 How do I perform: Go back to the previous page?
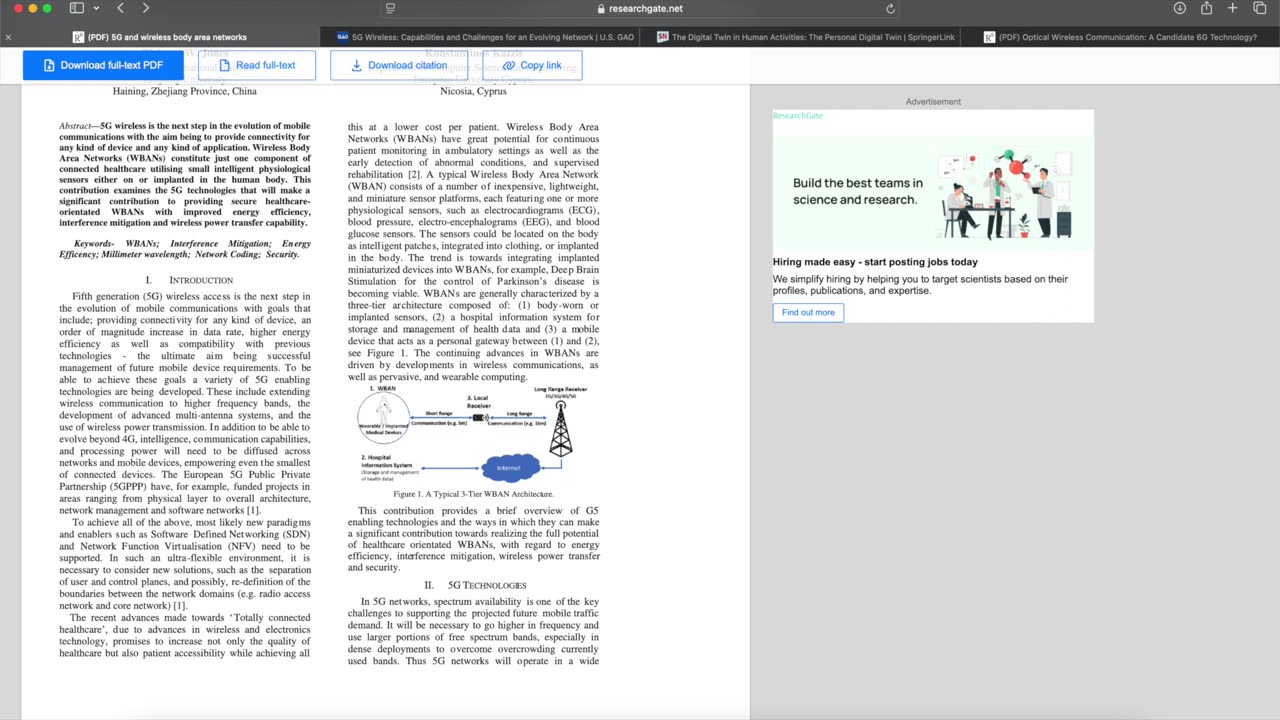(120, 8)
